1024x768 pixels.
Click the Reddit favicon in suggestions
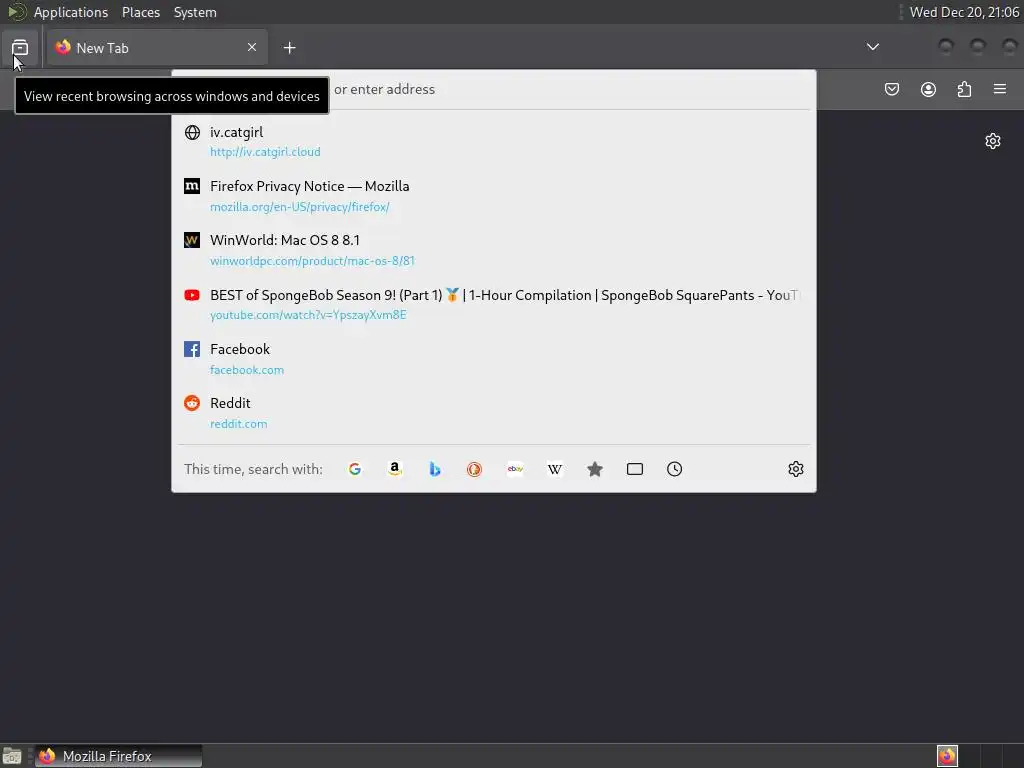click(x=192, y=403)
